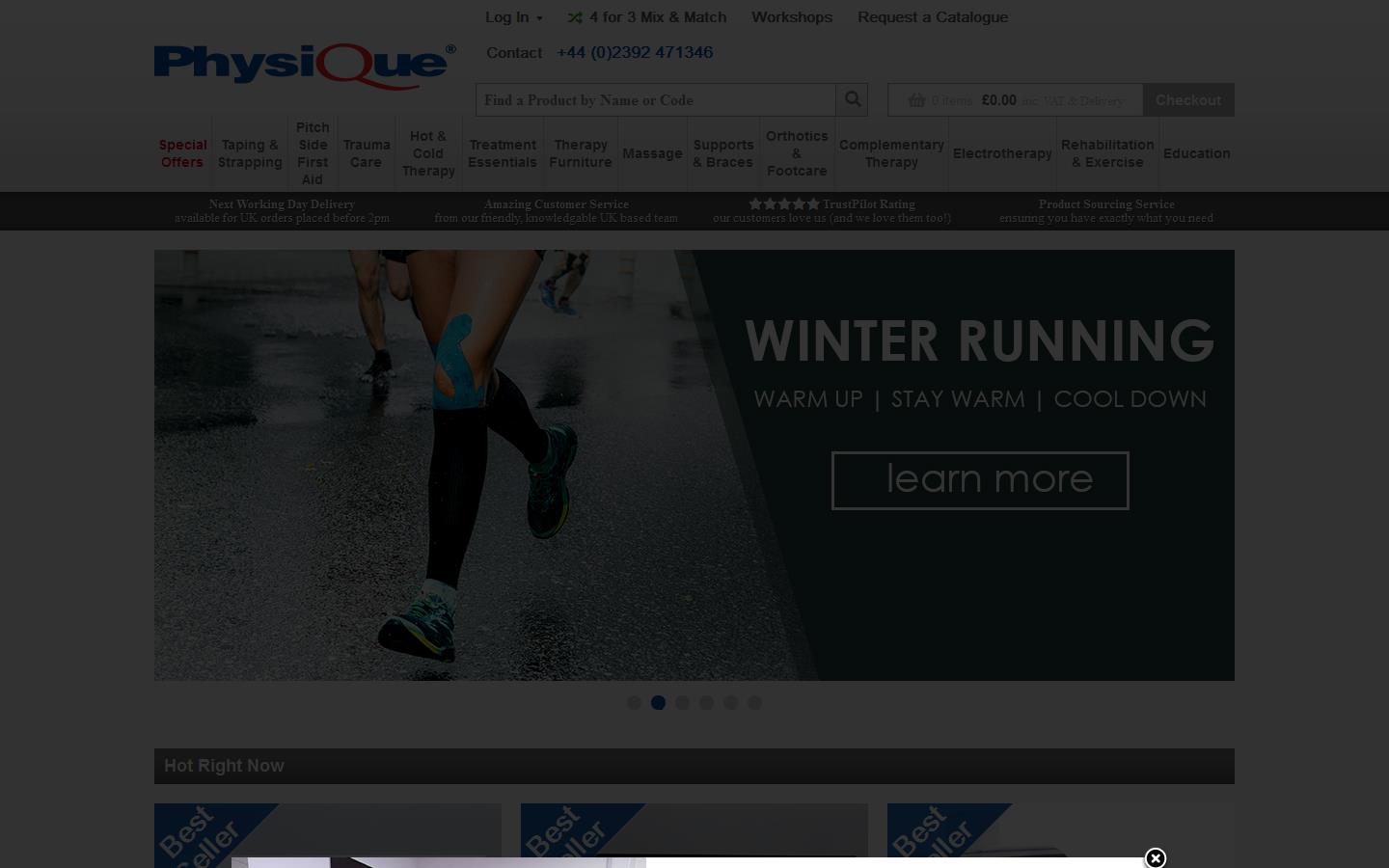Select the first carousel slide dot

(635, 703)
